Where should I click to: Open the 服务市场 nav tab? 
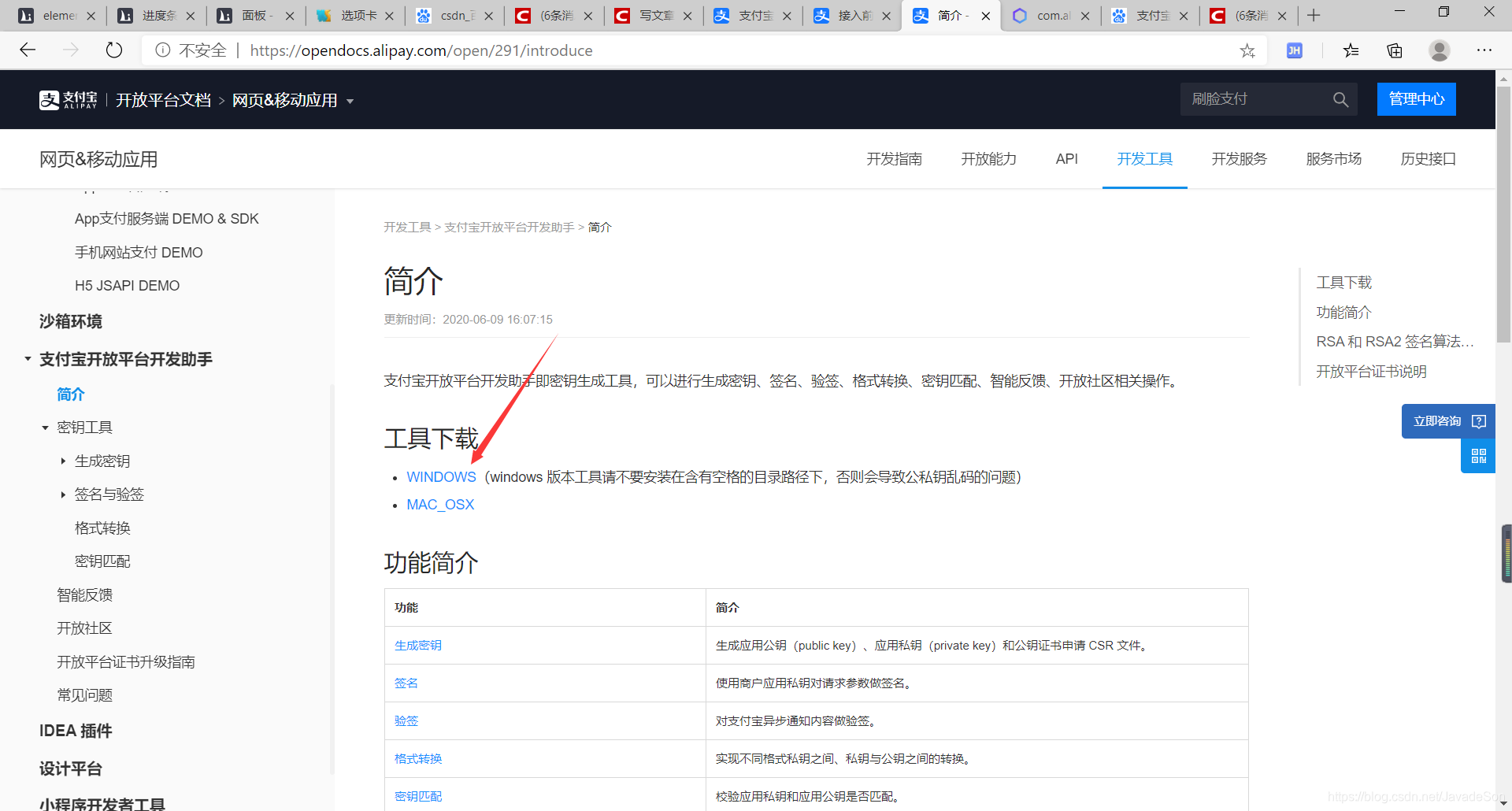[1333, 159]
